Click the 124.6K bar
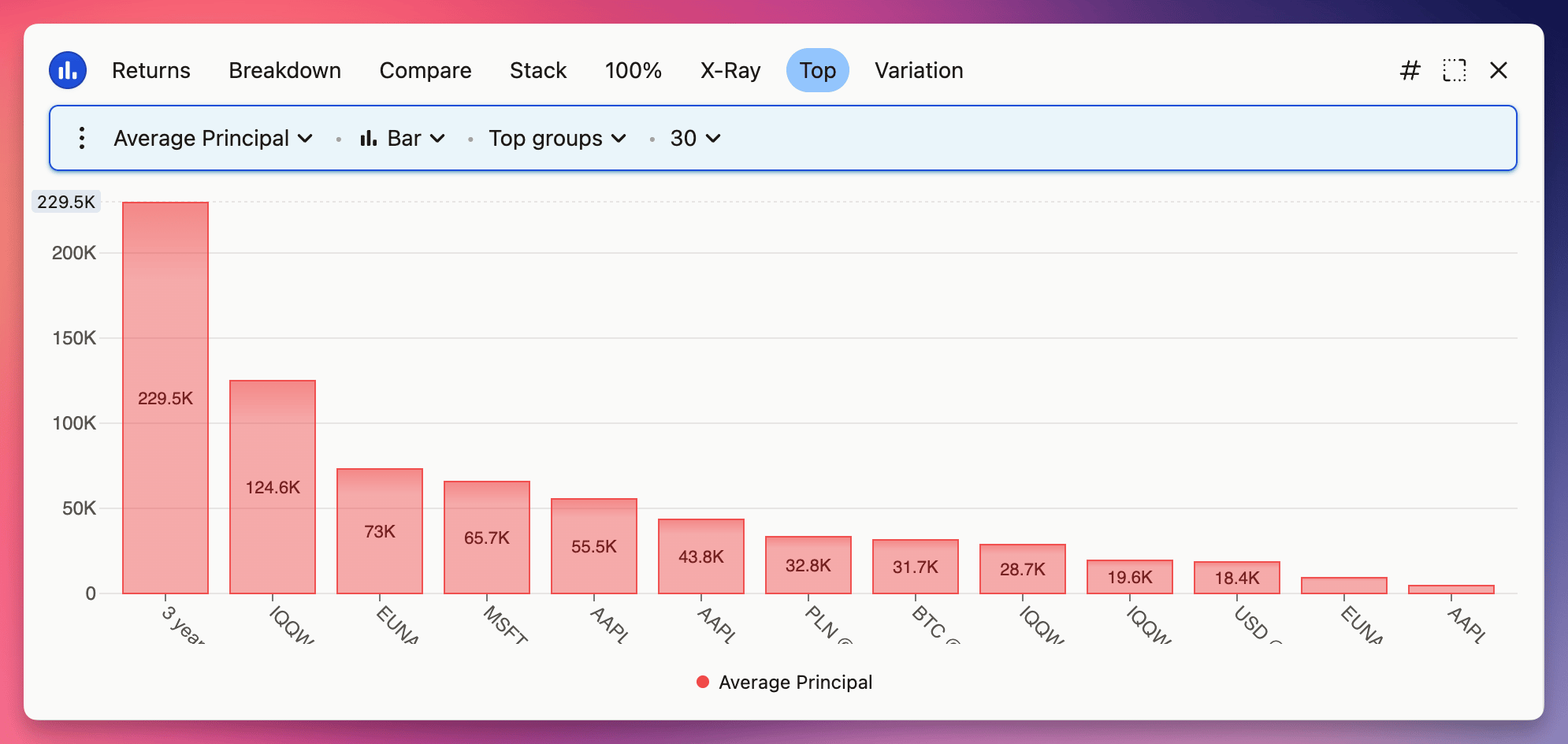 (273, 487)
